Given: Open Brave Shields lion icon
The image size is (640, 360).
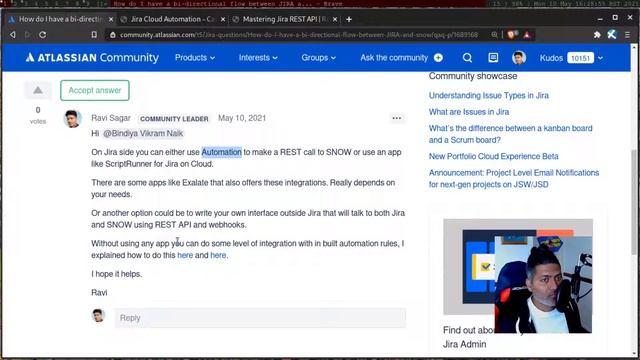Looking at the screenshot, I should [x=511, y=35].
